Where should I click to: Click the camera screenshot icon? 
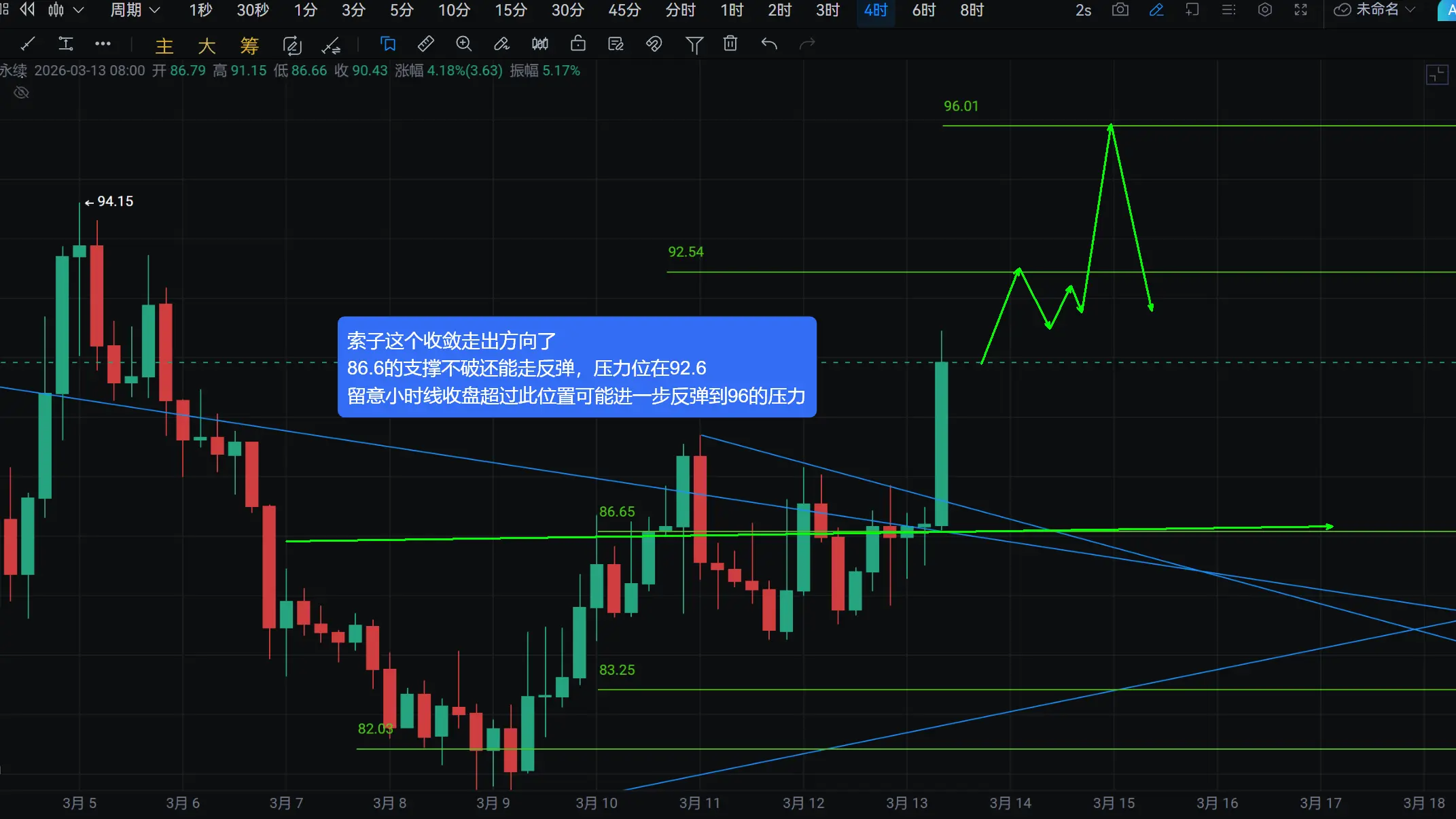coord(1120,10)
